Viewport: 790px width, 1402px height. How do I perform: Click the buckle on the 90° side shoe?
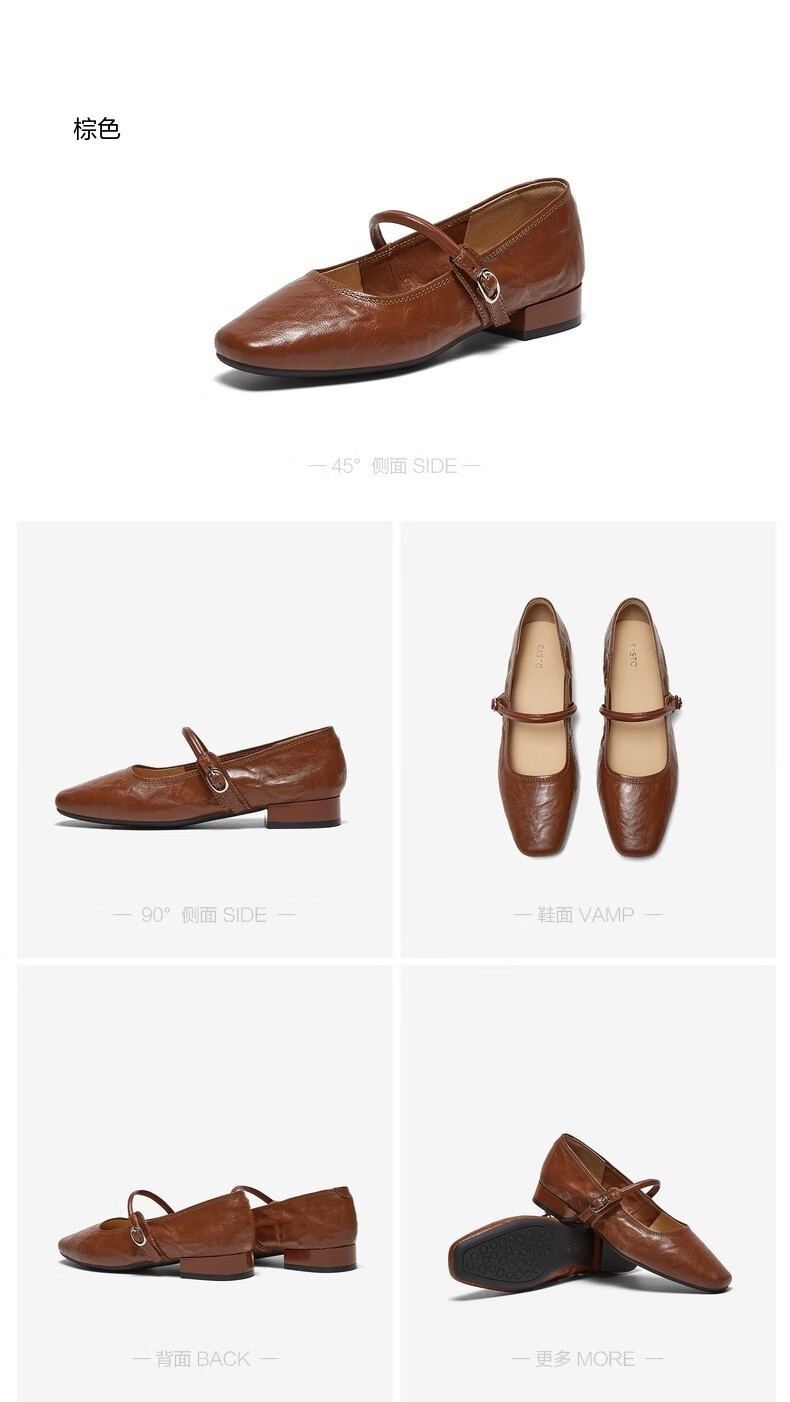point(217,780)
